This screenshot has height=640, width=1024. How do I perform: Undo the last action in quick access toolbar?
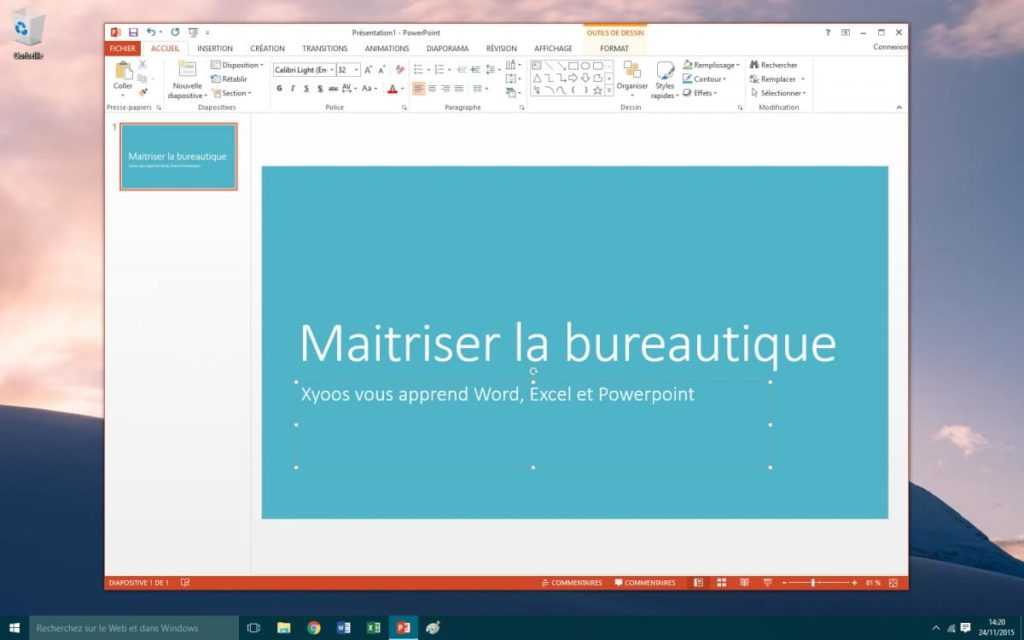click(x=151, y=32)
